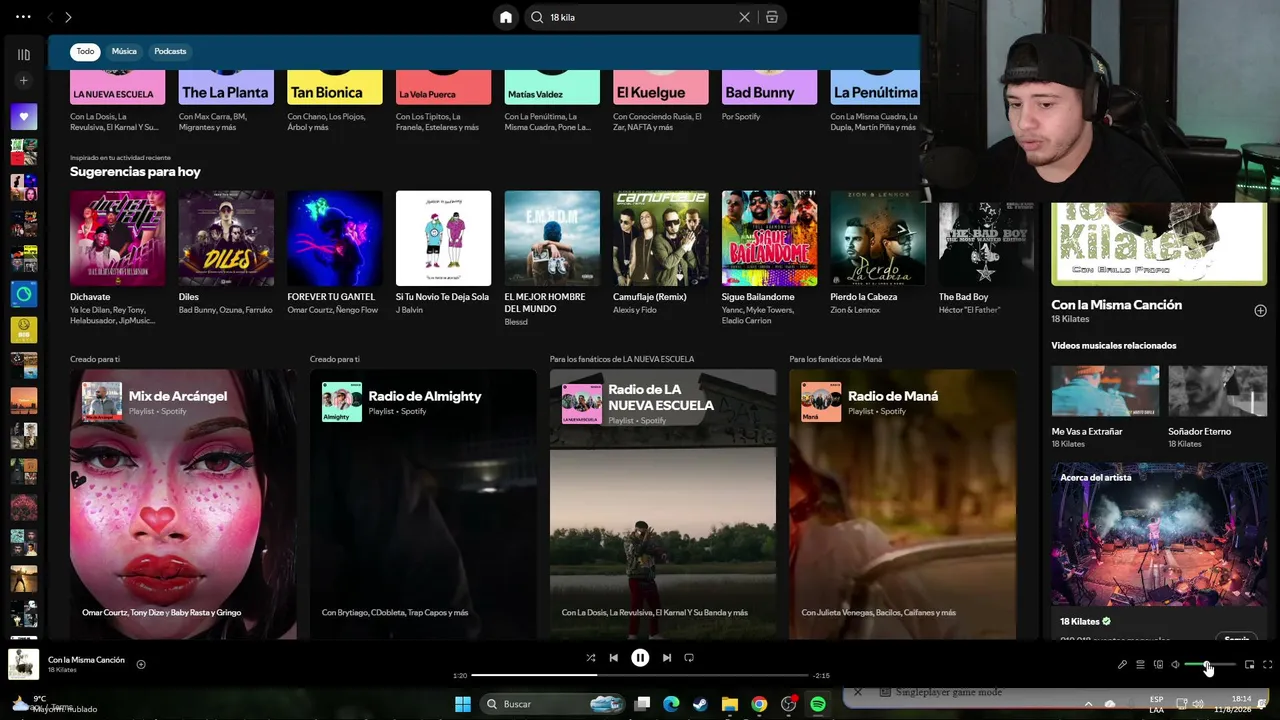Add current song to Liked Songs in player bar
Image resolution: width=1280 pixels, height=720 pixels.
click(x=141, y=664)
